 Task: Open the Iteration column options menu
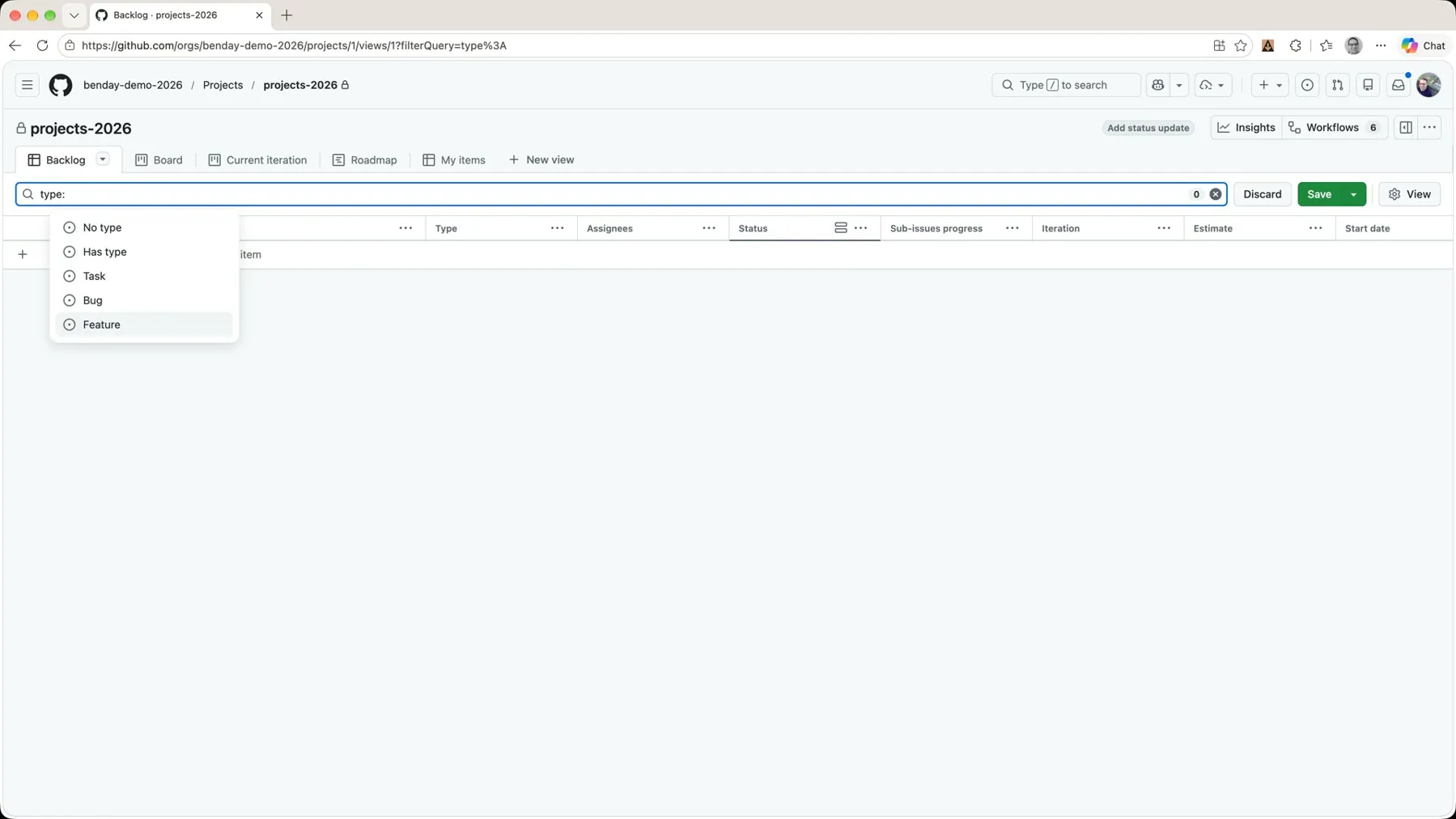click(x=1164, y=228)
